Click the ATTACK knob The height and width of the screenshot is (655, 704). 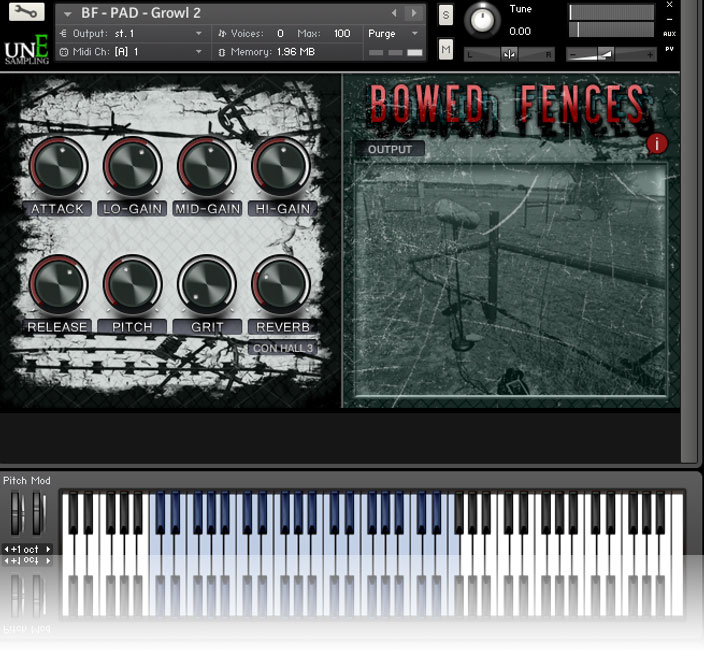pyautogui.click(x=58, y=166)
